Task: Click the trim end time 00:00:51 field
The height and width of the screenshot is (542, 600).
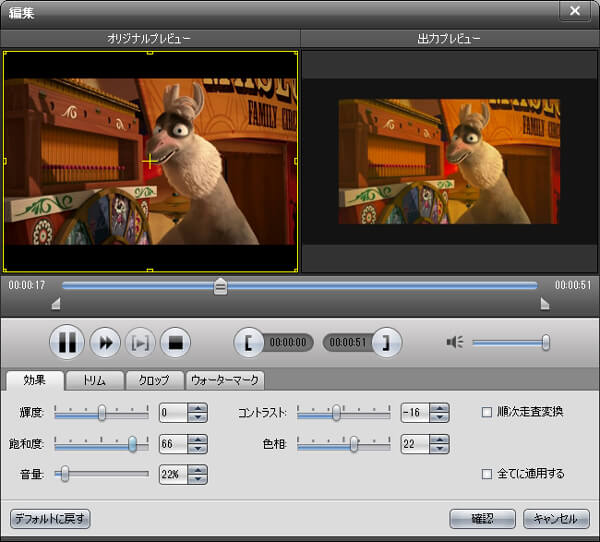Action: (347, 342)
